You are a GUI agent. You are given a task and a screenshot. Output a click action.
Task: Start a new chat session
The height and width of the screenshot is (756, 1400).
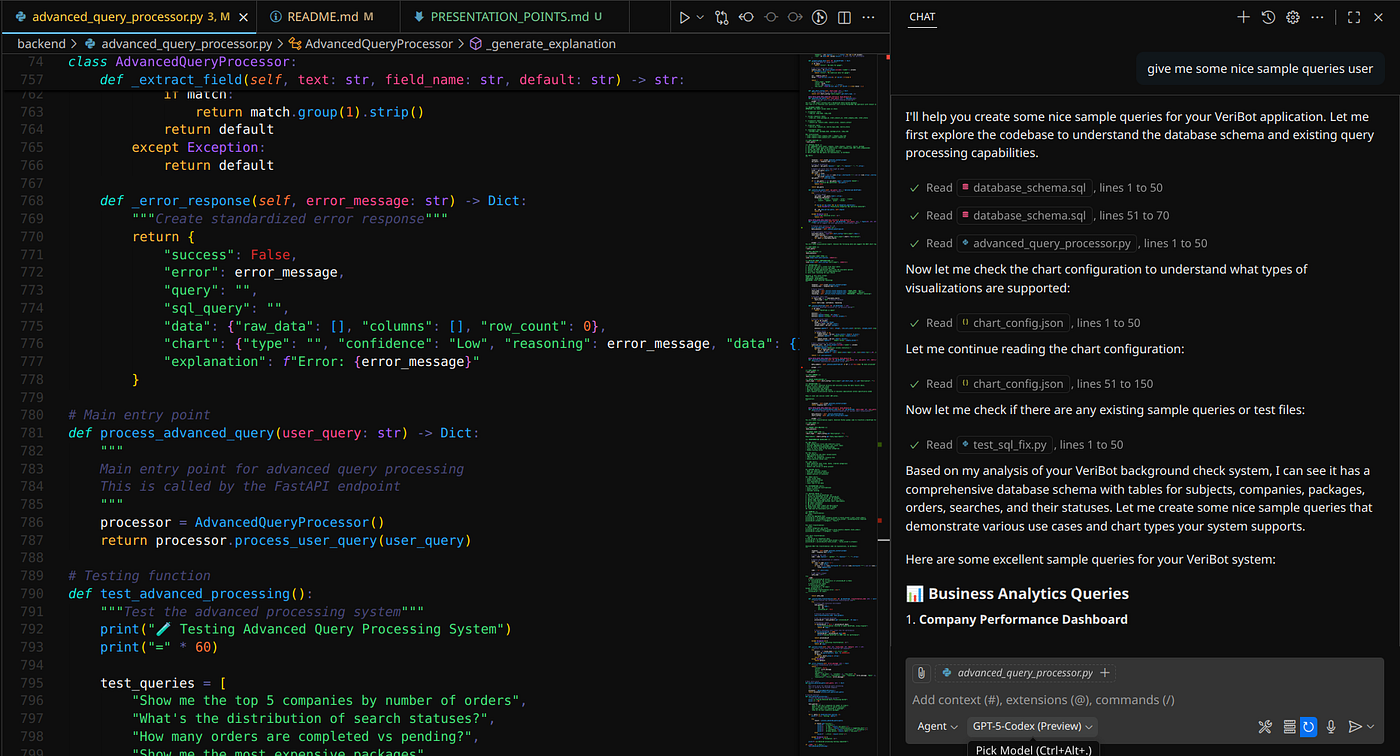coord(1243,16)
